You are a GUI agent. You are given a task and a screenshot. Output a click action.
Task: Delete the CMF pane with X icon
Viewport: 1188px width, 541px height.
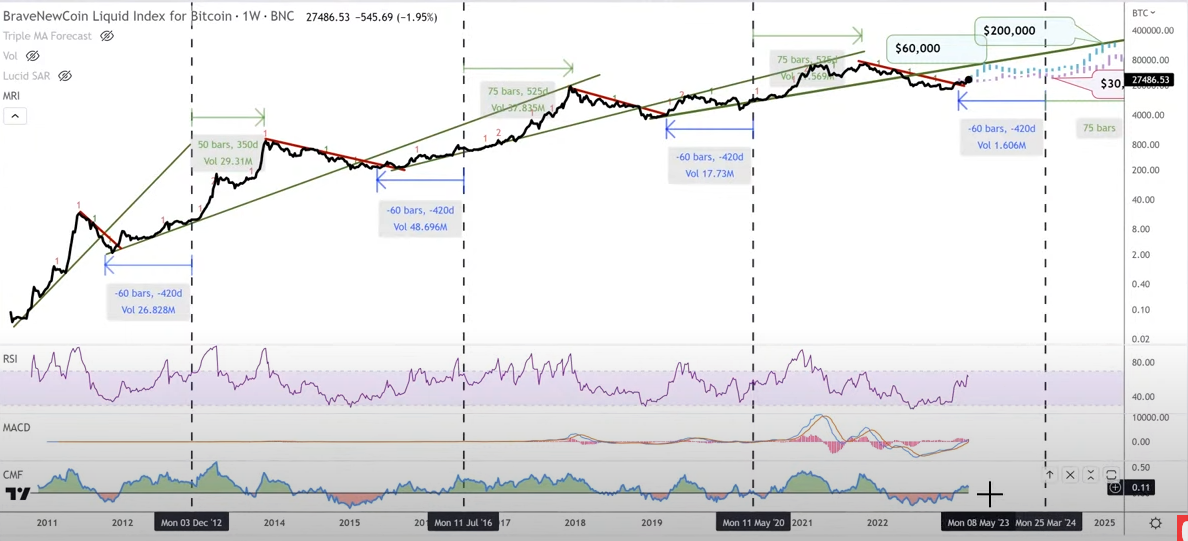tap(1071, 475)
